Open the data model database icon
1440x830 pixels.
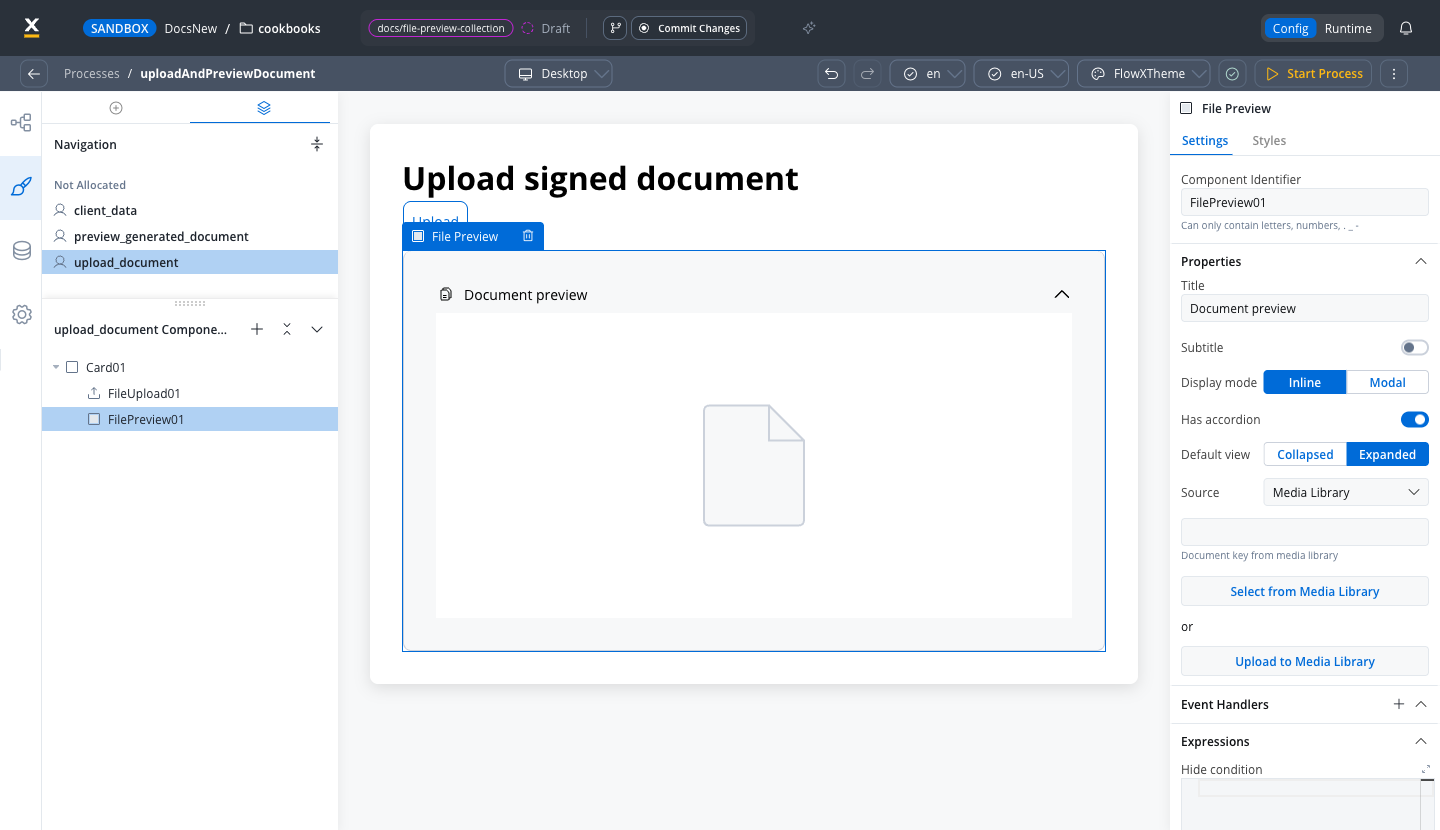point(21,251)
